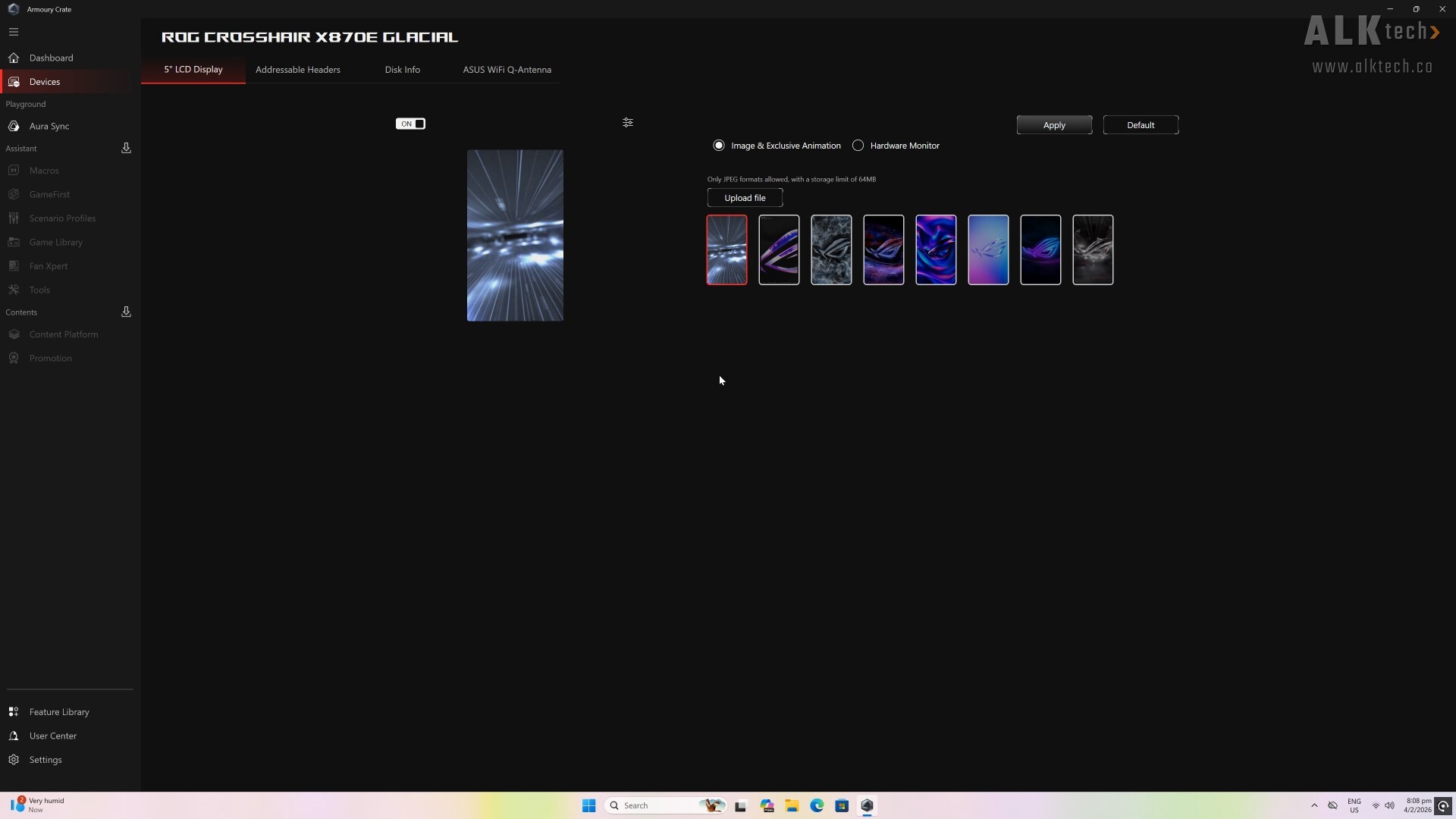Open the Windows Start button
Viewport: 1456px width, 819px height.
point(588,805)
